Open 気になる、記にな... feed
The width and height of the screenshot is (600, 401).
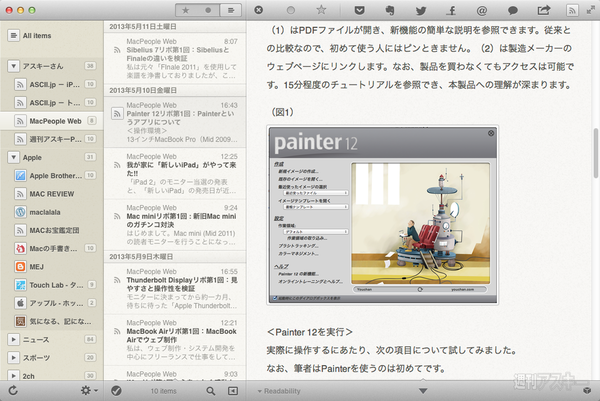pyautogui.click(x=52, y=321)
